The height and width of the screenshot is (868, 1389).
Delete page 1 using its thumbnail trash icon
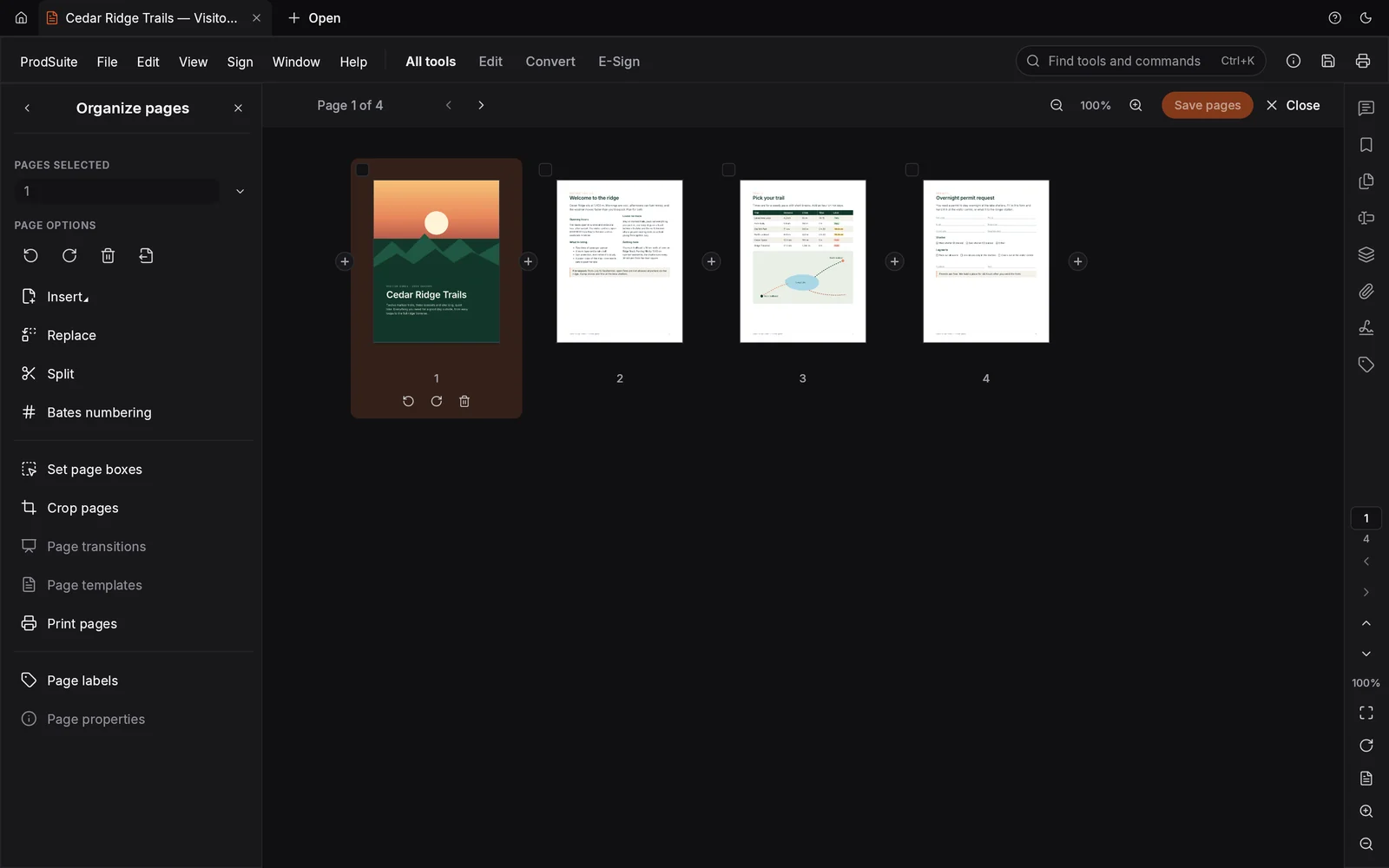(x=464, y=401)
